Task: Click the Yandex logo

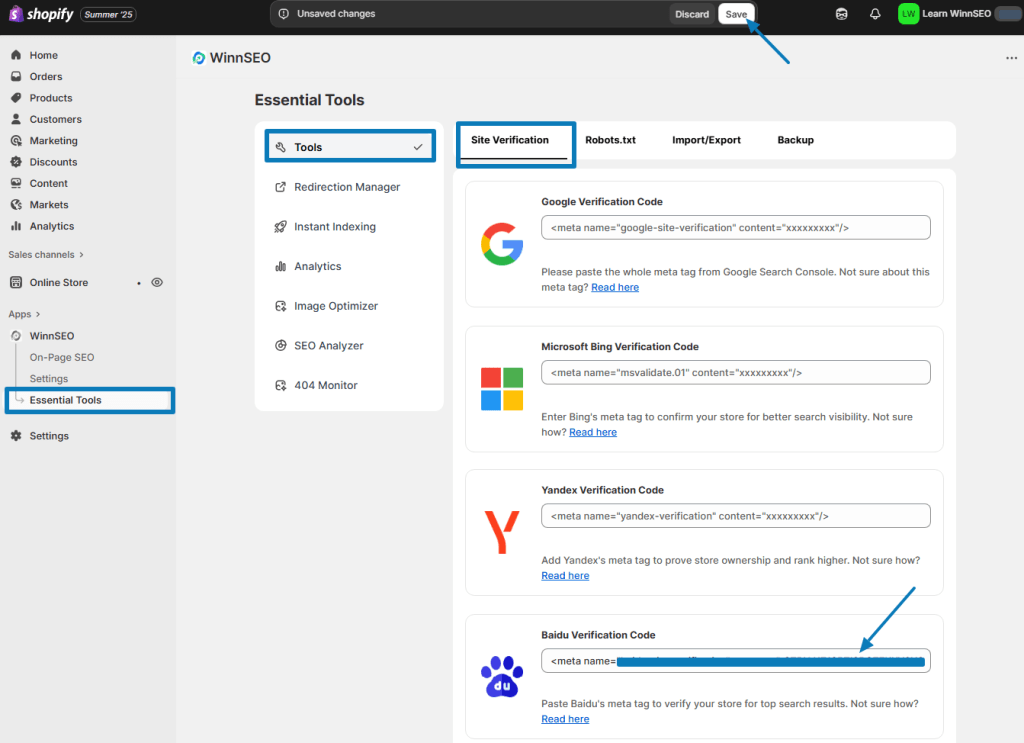Action: (502, 532)
